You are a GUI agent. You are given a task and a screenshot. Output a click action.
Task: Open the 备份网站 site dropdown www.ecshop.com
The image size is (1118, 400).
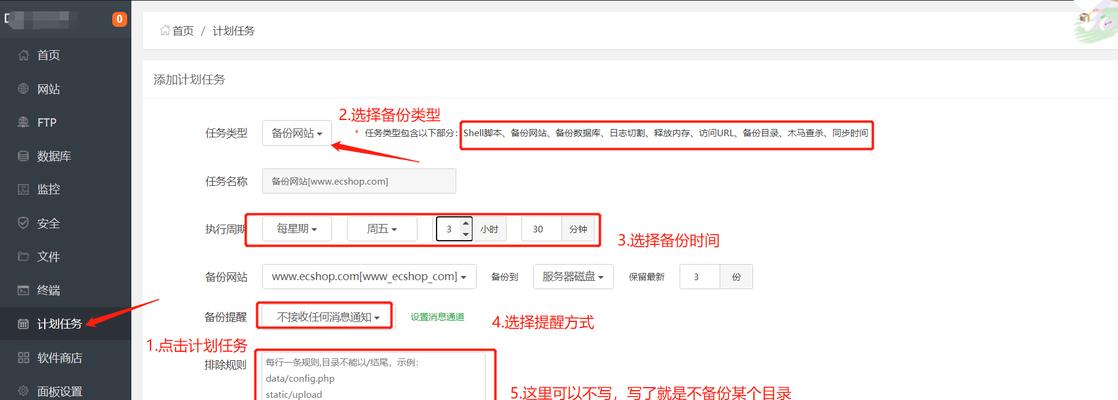(x=369, y=277)
